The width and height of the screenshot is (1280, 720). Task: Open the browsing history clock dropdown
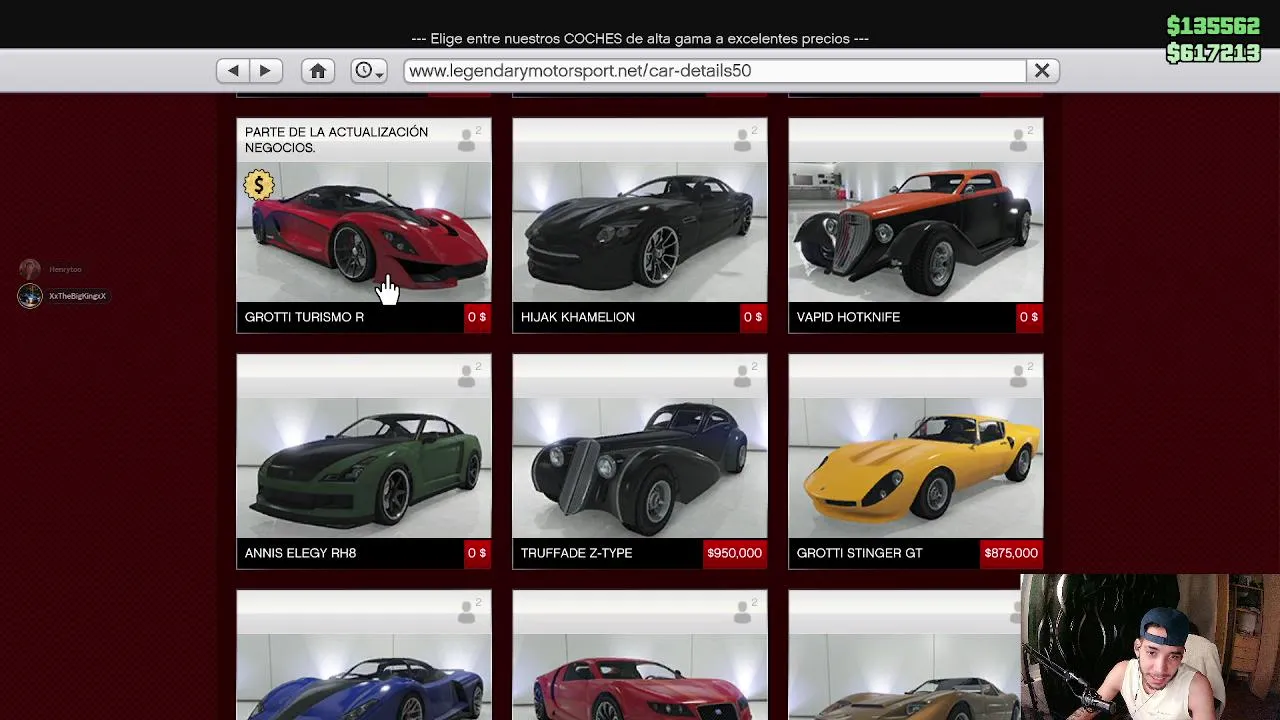369,71
